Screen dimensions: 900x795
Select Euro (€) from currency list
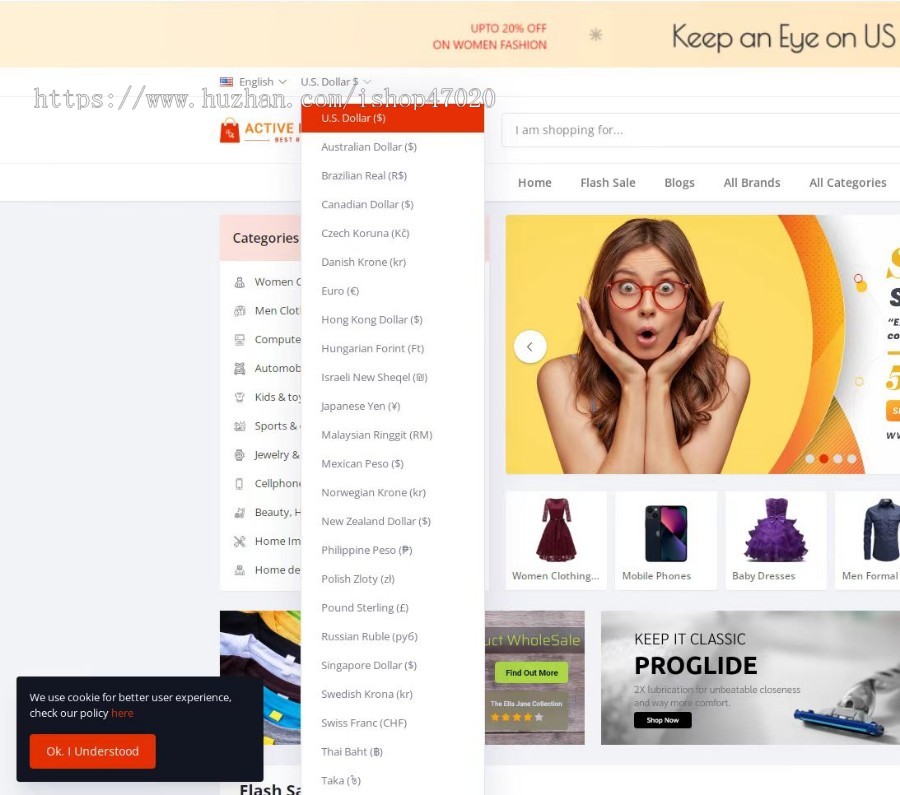[340, 291]
